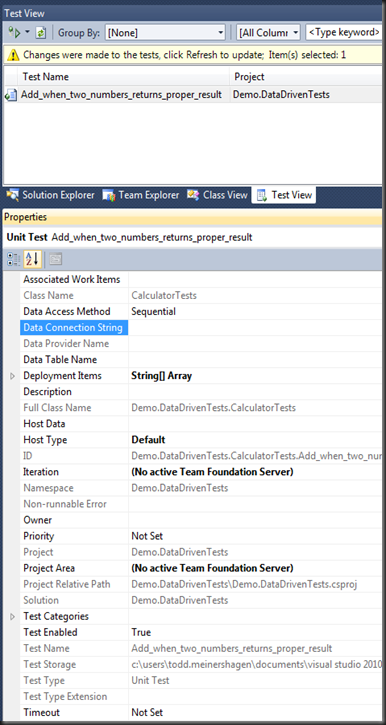Select the Data Access Method property
This screenshot has width=386, height=725.
tap(67, 312)
